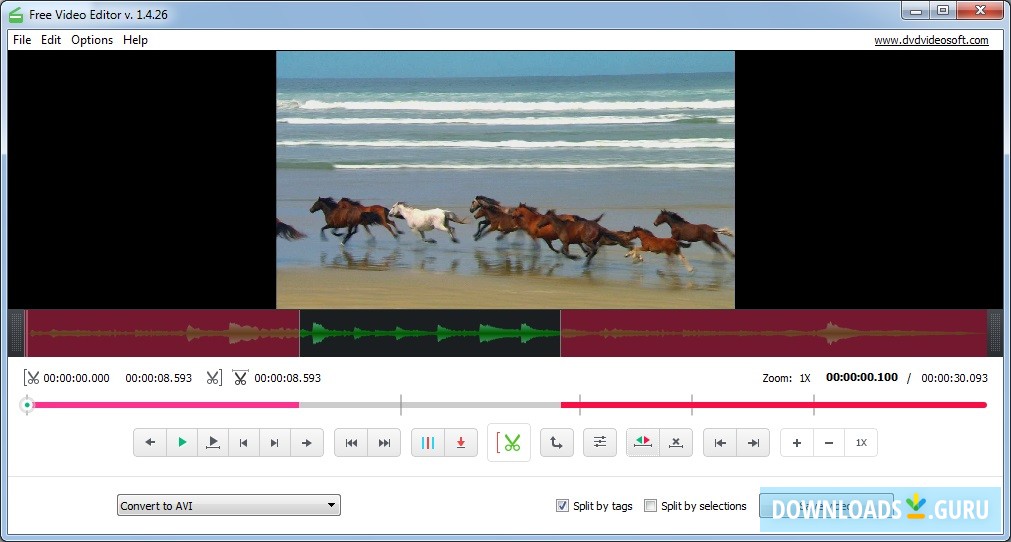Screen dimensions: 1011x542
Task: Click the Free Video Editor app icon
Action: tap(16, 14)
